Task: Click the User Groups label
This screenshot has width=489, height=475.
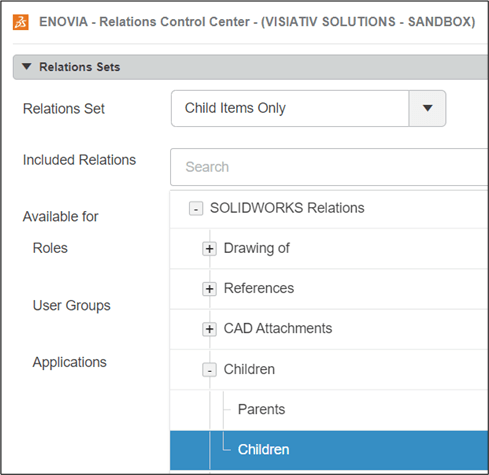Action: coord(72,306)
